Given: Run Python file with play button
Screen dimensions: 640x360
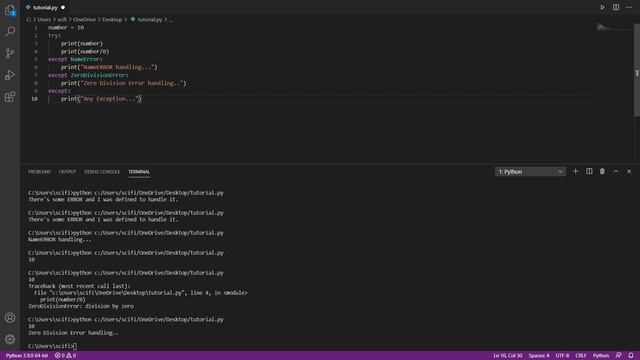Looking at the screenshot, I should point(602,7).
